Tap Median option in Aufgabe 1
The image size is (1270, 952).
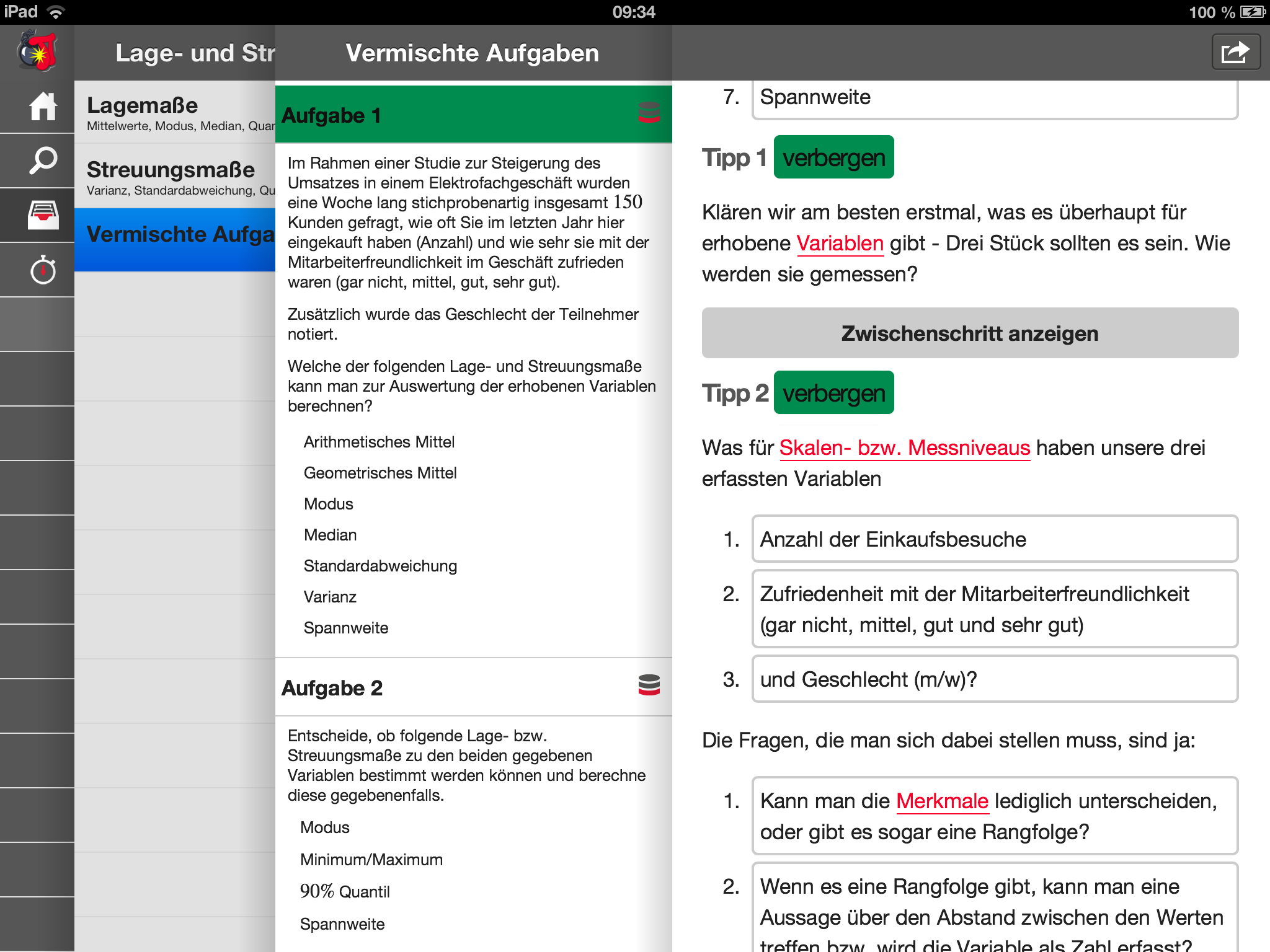(330, 535)
